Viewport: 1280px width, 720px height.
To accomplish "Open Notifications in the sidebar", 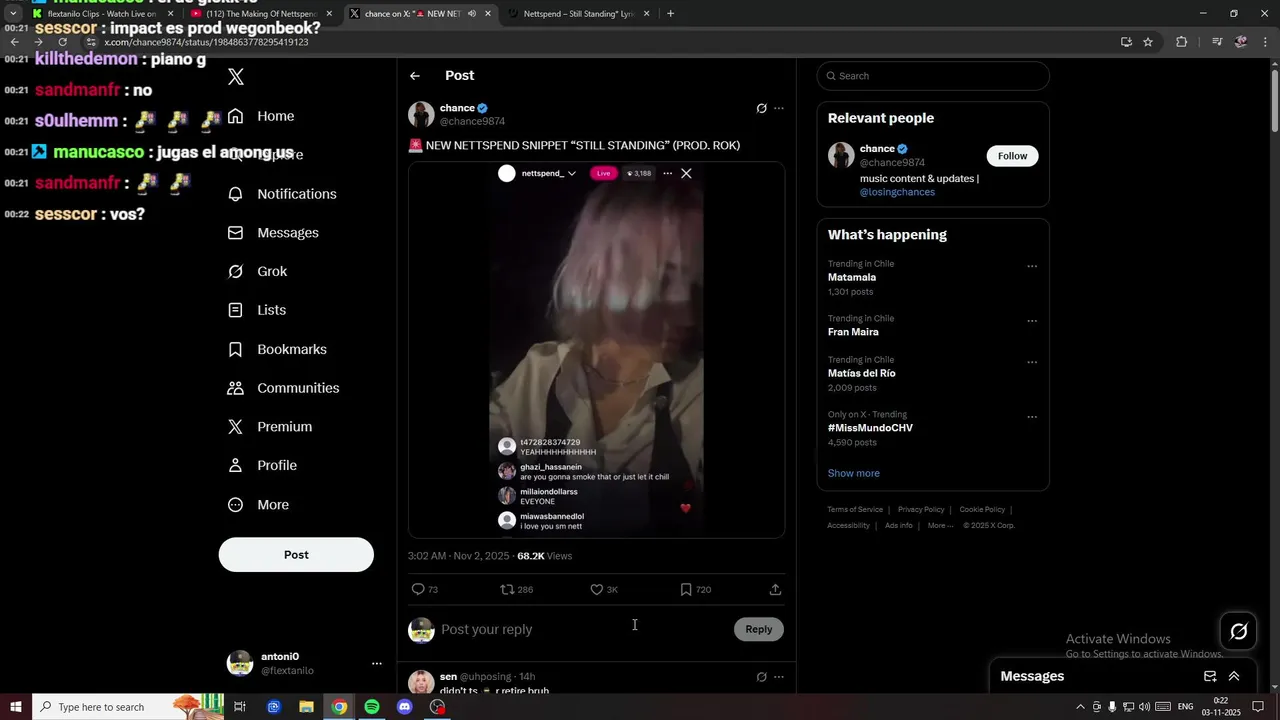I will click(282, 194).
